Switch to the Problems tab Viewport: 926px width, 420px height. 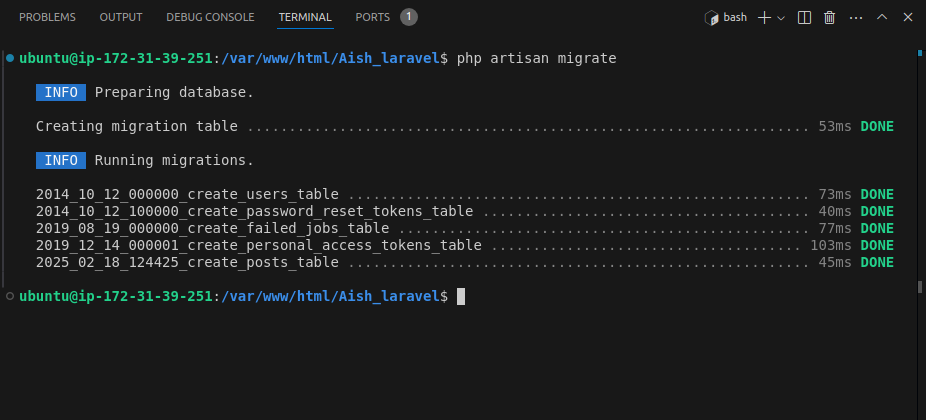[47, 17]
